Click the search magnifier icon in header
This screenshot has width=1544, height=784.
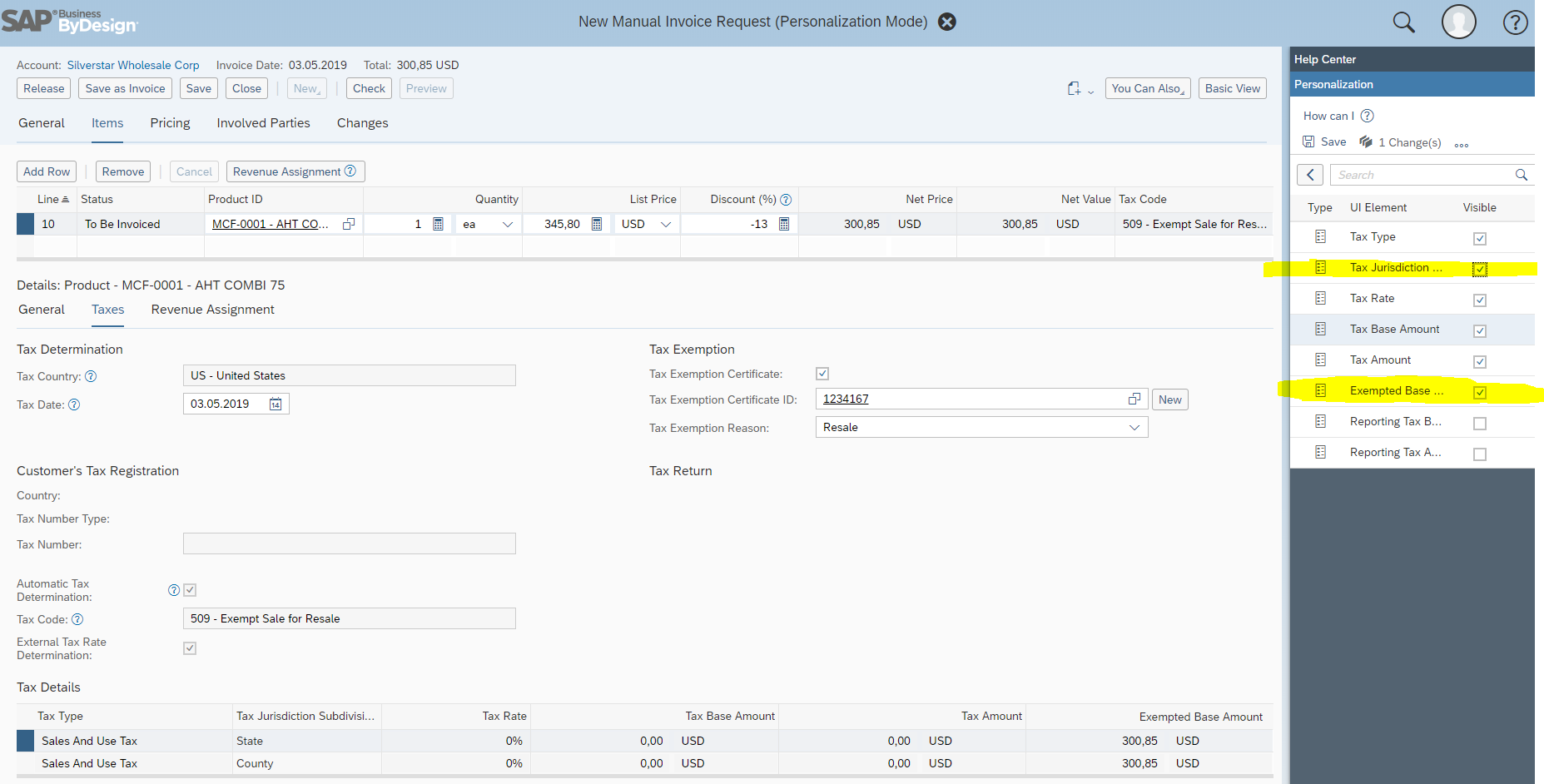[1403, 22]
